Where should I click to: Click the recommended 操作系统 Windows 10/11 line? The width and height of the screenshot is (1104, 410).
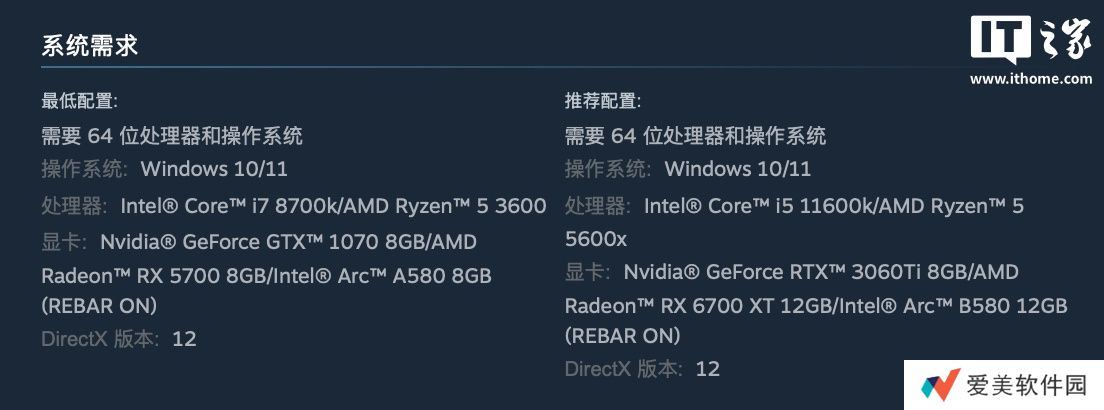[x=688, y=168]
